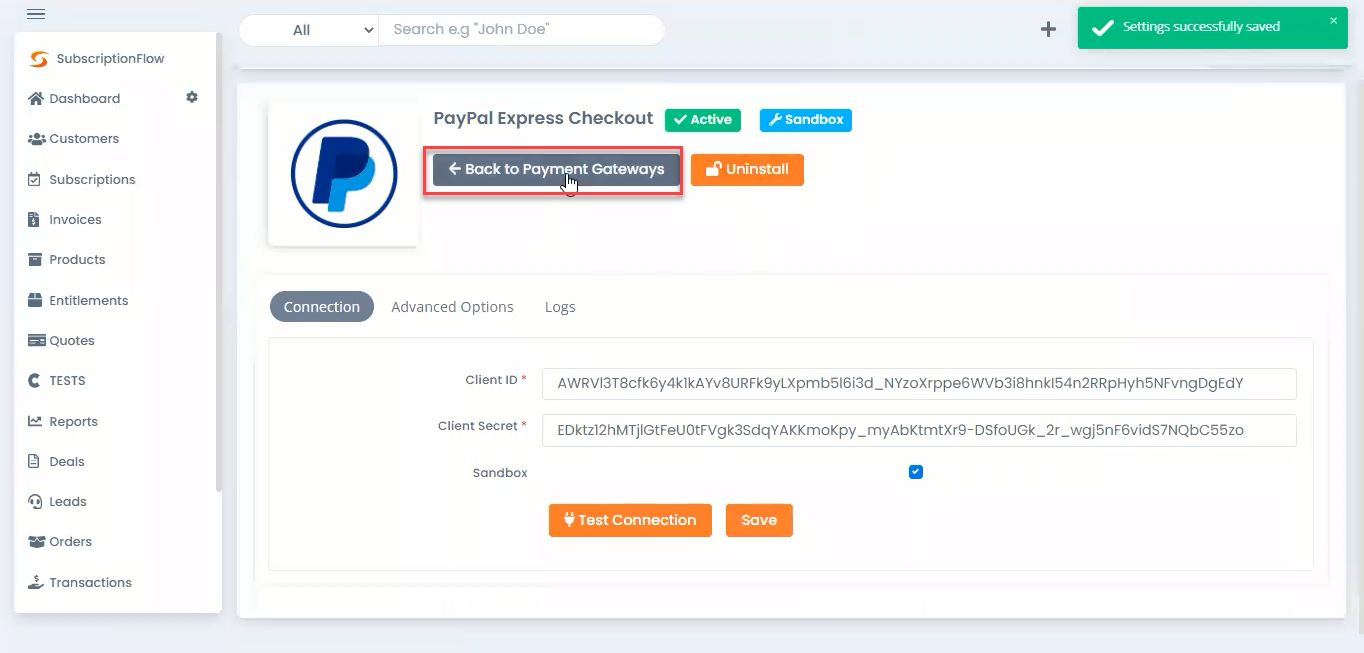Click the Transactions hand-dollar icon
The width and height of the screenshot is (1364, 653).
[x=36, y=582]
